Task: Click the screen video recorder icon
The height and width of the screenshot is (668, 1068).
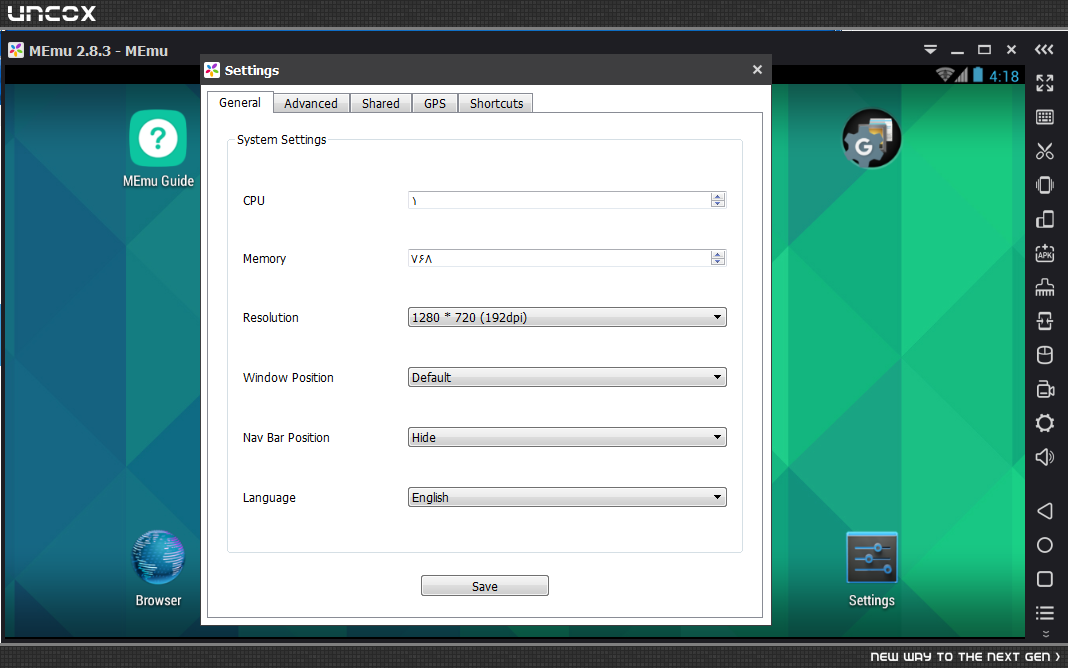Action: [1044, 389]
